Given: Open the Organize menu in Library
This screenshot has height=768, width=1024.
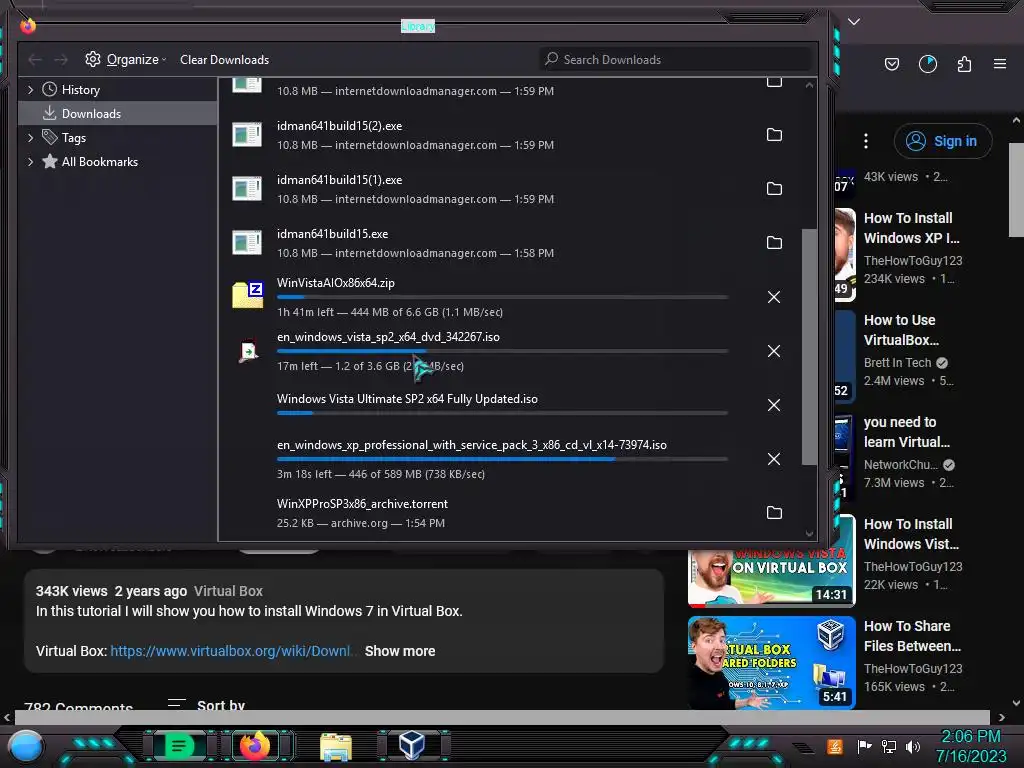Looking at the screenshot, I should pos(125,59).
